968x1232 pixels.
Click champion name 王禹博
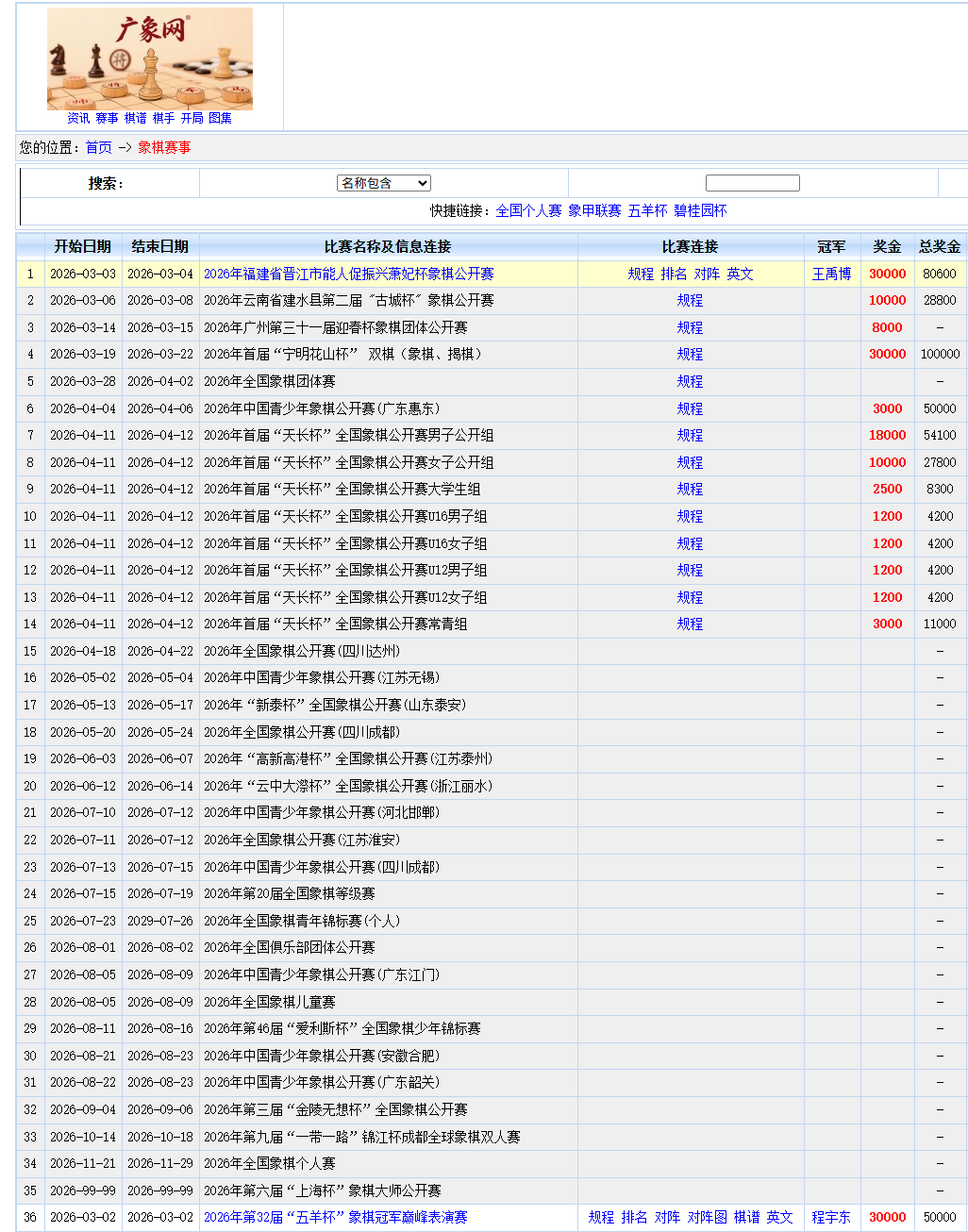point(831,274)
